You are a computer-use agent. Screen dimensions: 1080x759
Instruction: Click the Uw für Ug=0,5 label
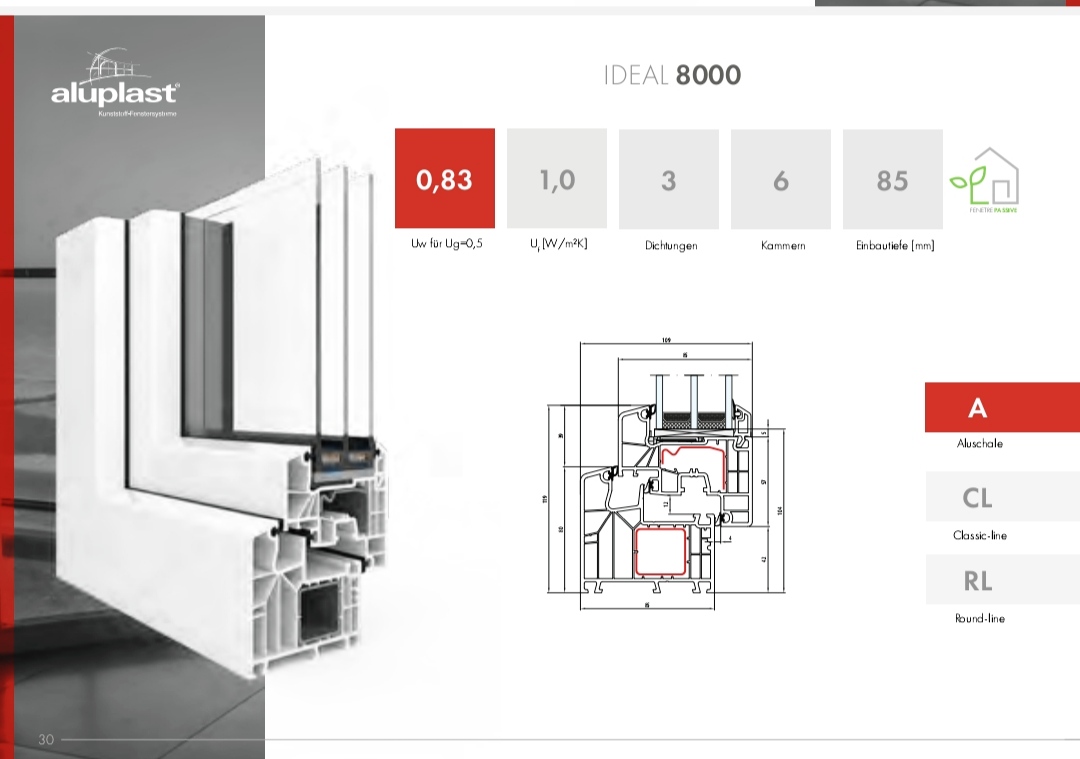446,244
